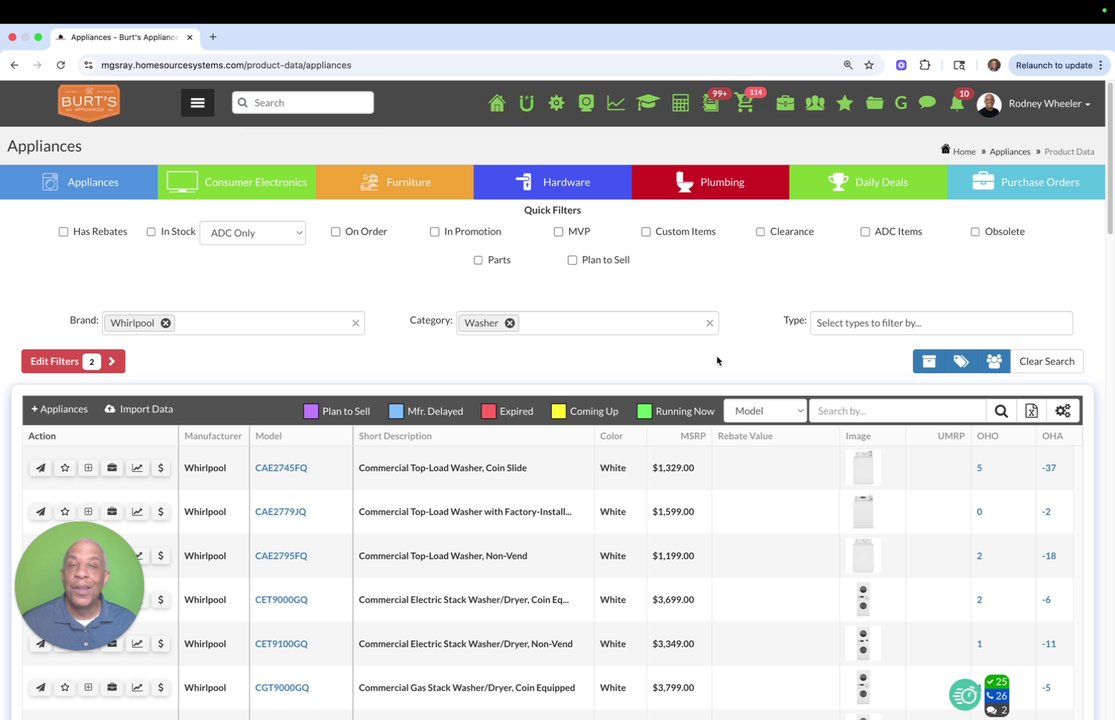Open table settings gears icon
Screen dimensions: 1115x720
[x=1063, y=411]
